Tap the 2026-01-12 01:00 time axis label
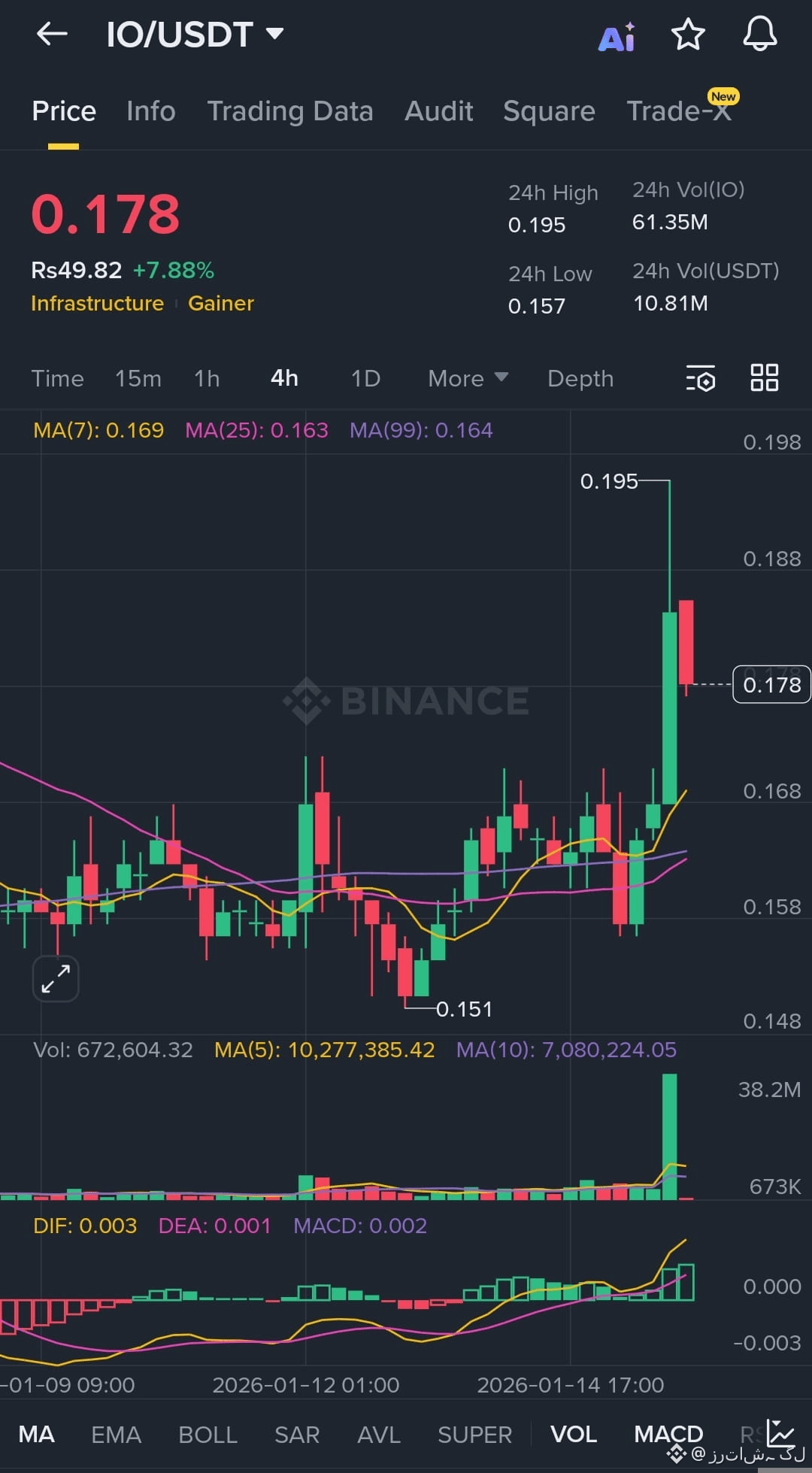812x1473 pixels. pos(306,1385)
